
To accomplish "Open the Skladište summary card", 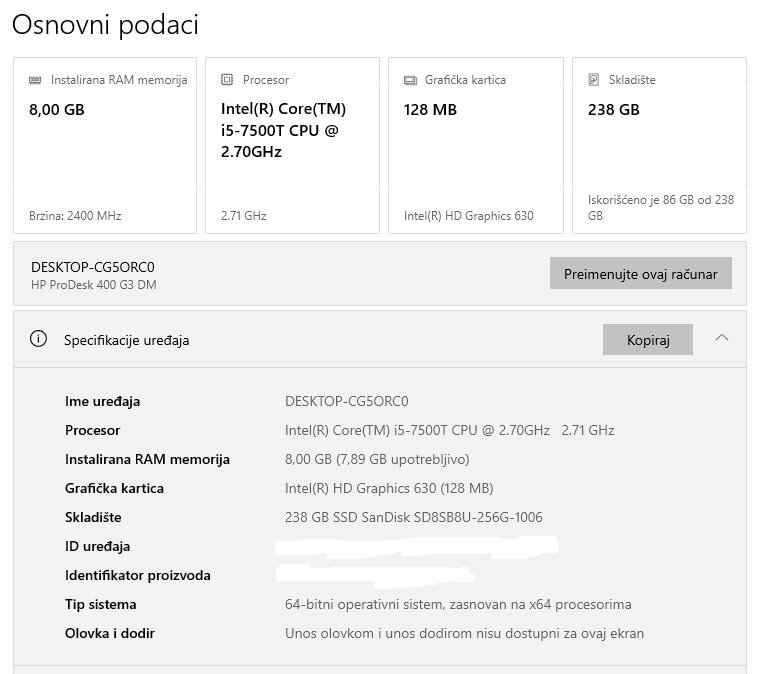I will coord(659,145).
